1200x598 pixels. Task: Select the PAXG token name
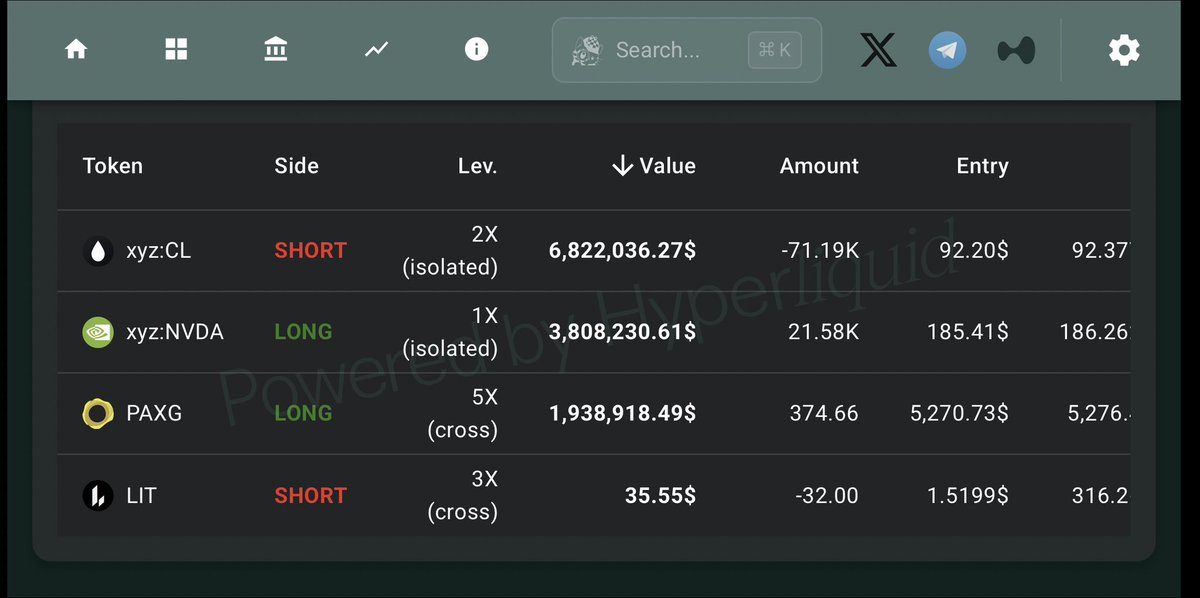(x=154, y=413)
